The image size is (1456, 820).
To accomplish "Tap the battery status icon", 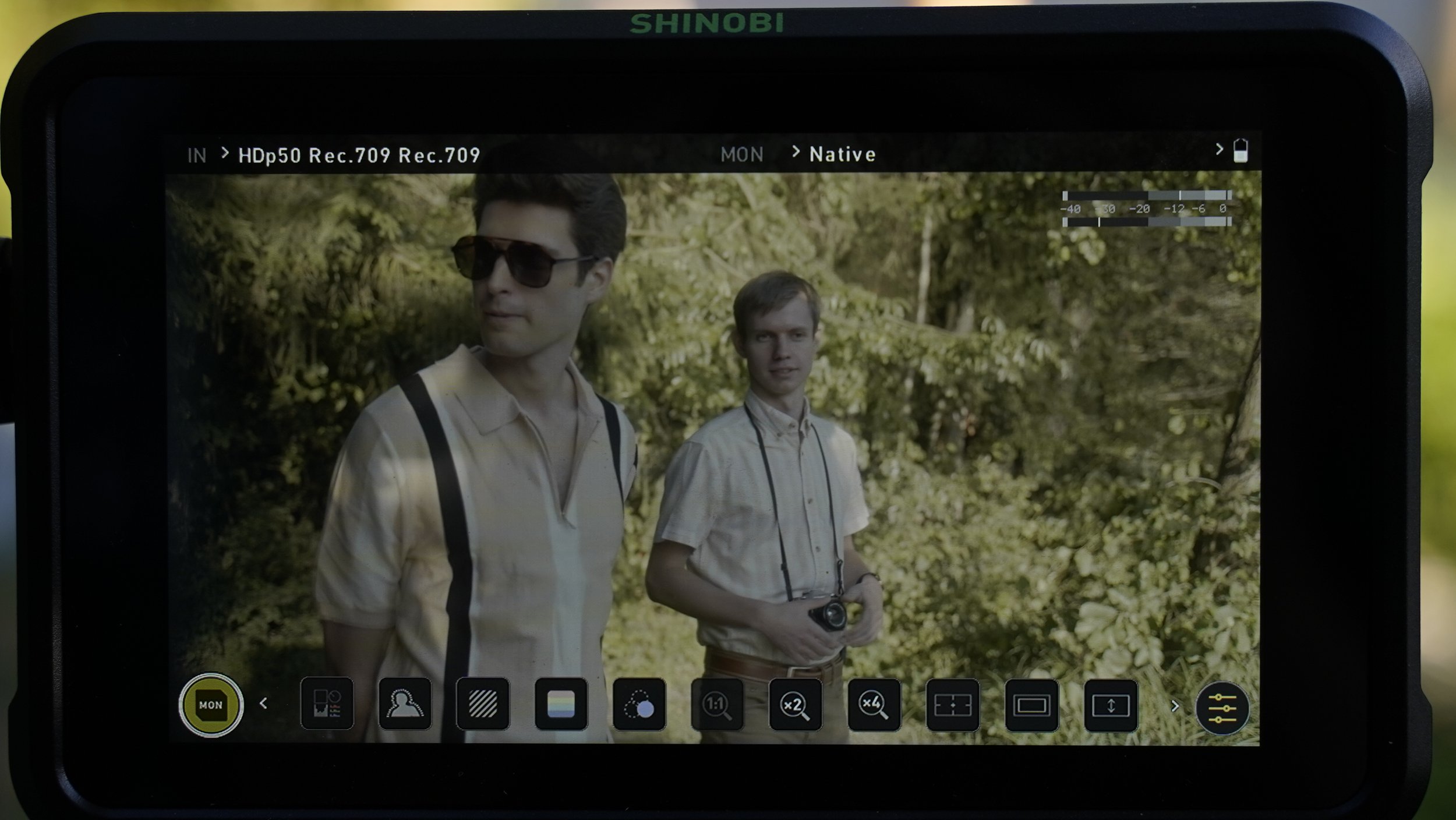I will (1241, 151).
